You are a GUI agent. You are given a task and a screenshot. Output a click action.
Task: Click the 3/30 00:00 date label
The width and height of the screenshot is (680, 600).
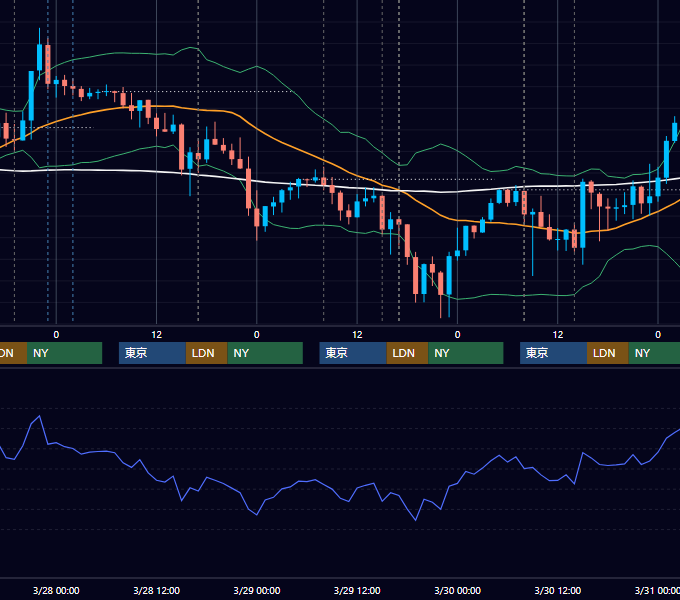[458, 590]
